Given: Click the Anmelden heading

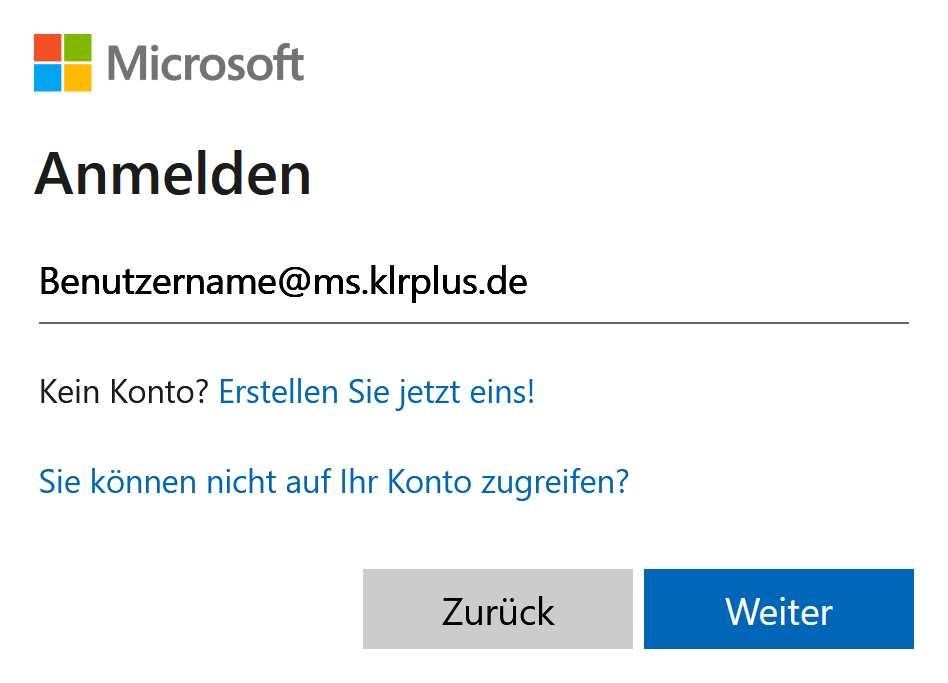Looking at the screenshot, I should coord(173,174).
